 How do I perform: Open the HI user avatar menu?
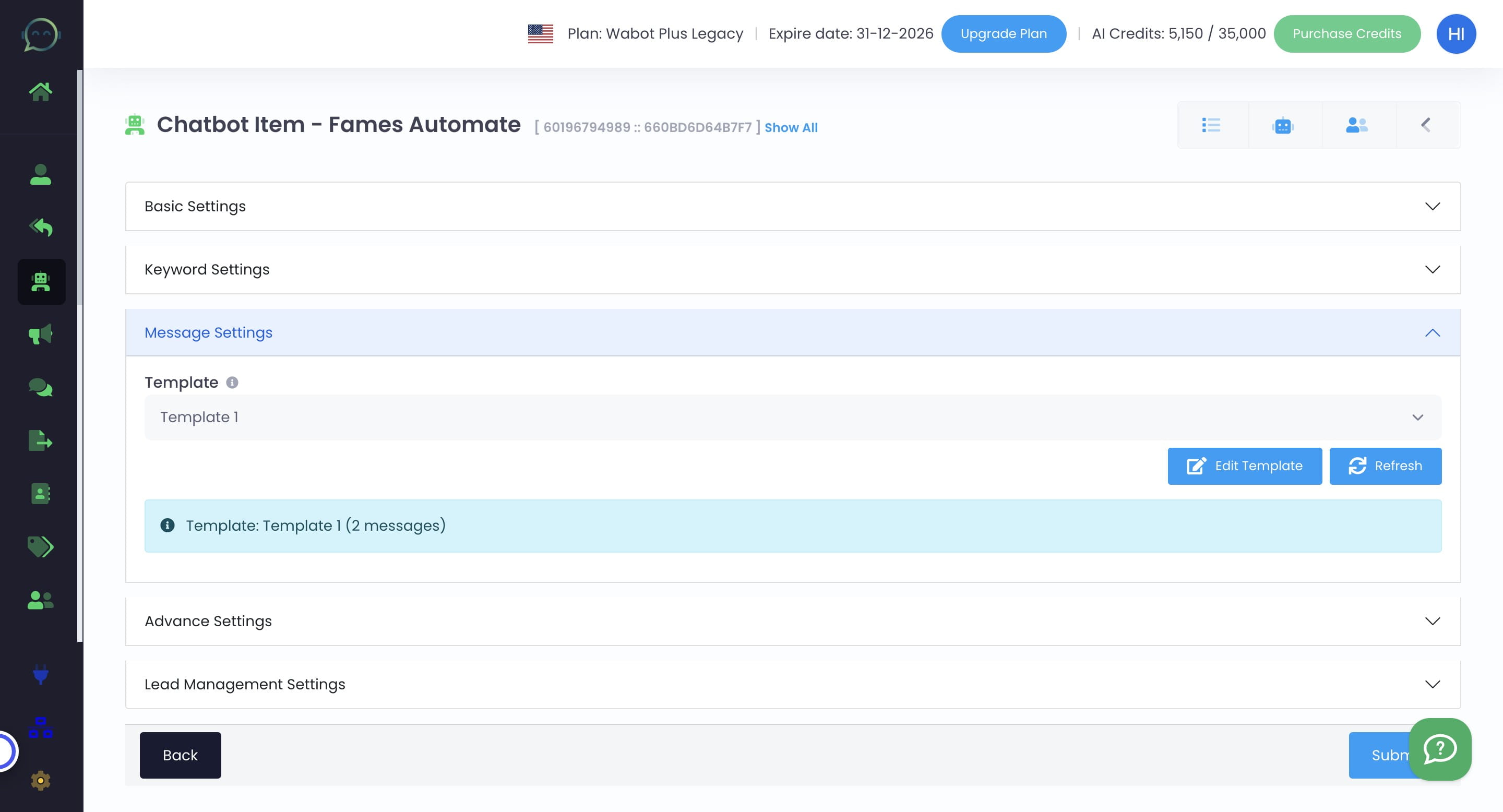click(x=1456, y=34)
